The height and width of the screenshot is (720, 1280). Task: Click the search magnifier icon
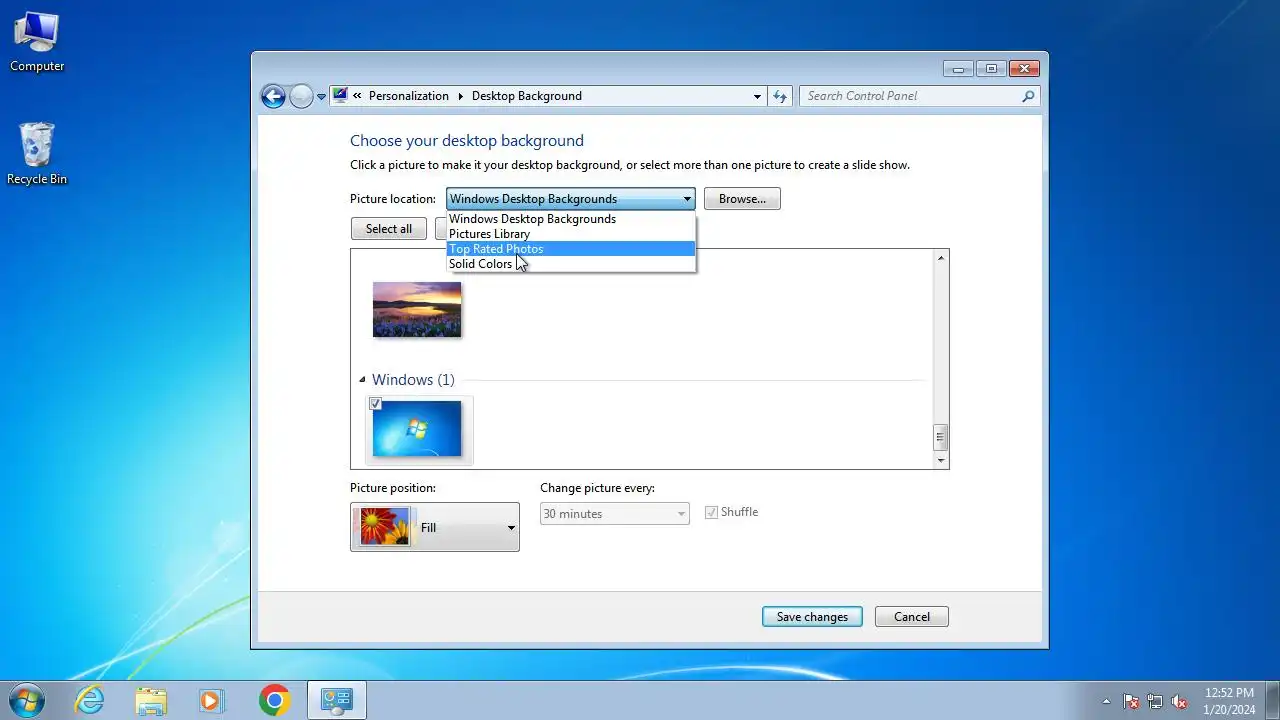click(1028, 96)
